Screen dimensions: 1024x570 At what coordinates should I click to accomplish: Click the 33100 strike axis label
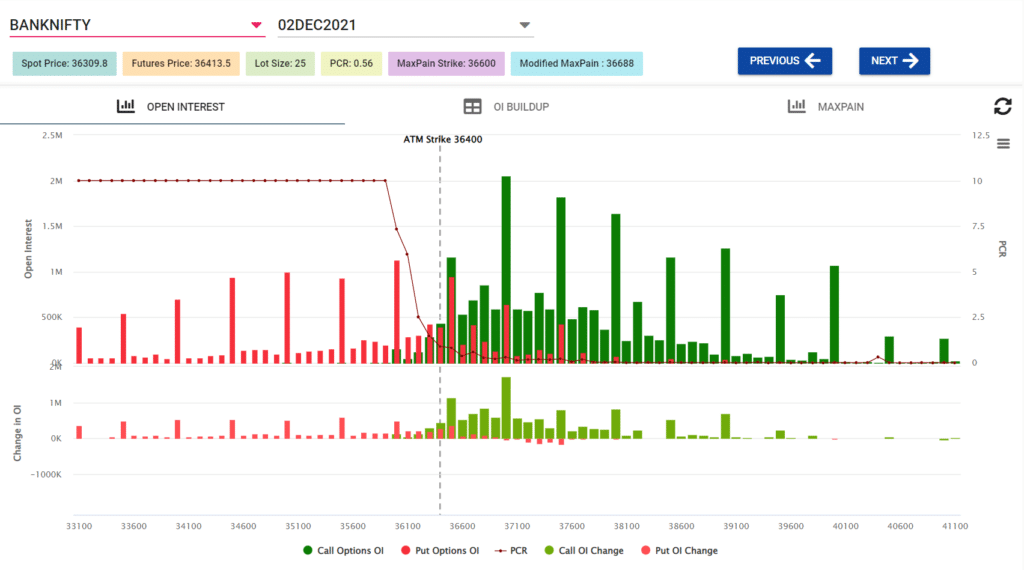tap(79, 526)
